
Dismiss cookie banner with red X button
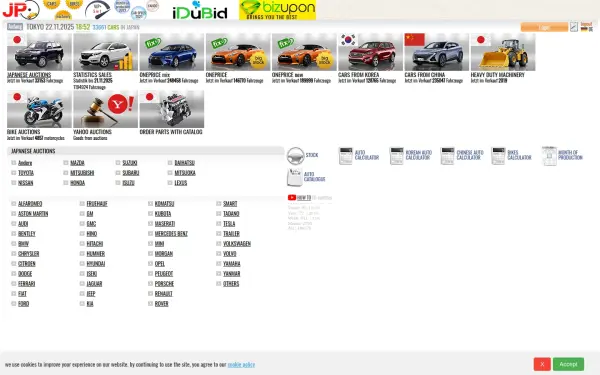[542, 364]
